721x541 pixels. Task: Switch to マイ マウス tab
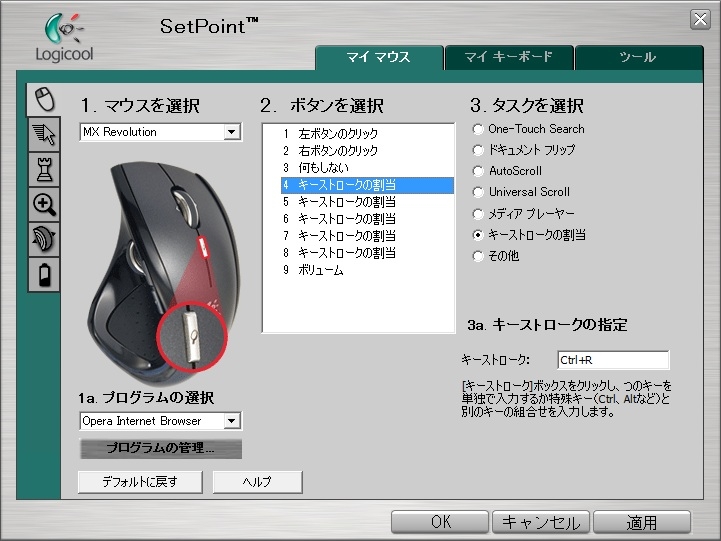379,57
